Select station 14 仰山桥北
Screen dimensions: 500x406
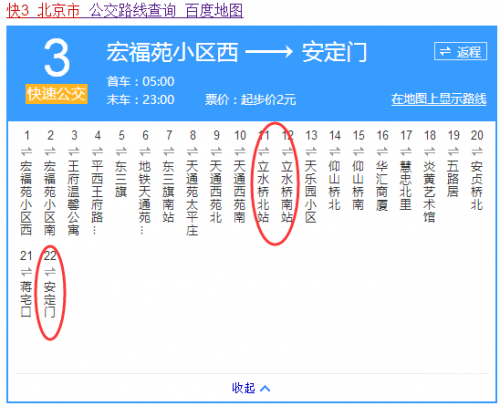click(335, 185)
